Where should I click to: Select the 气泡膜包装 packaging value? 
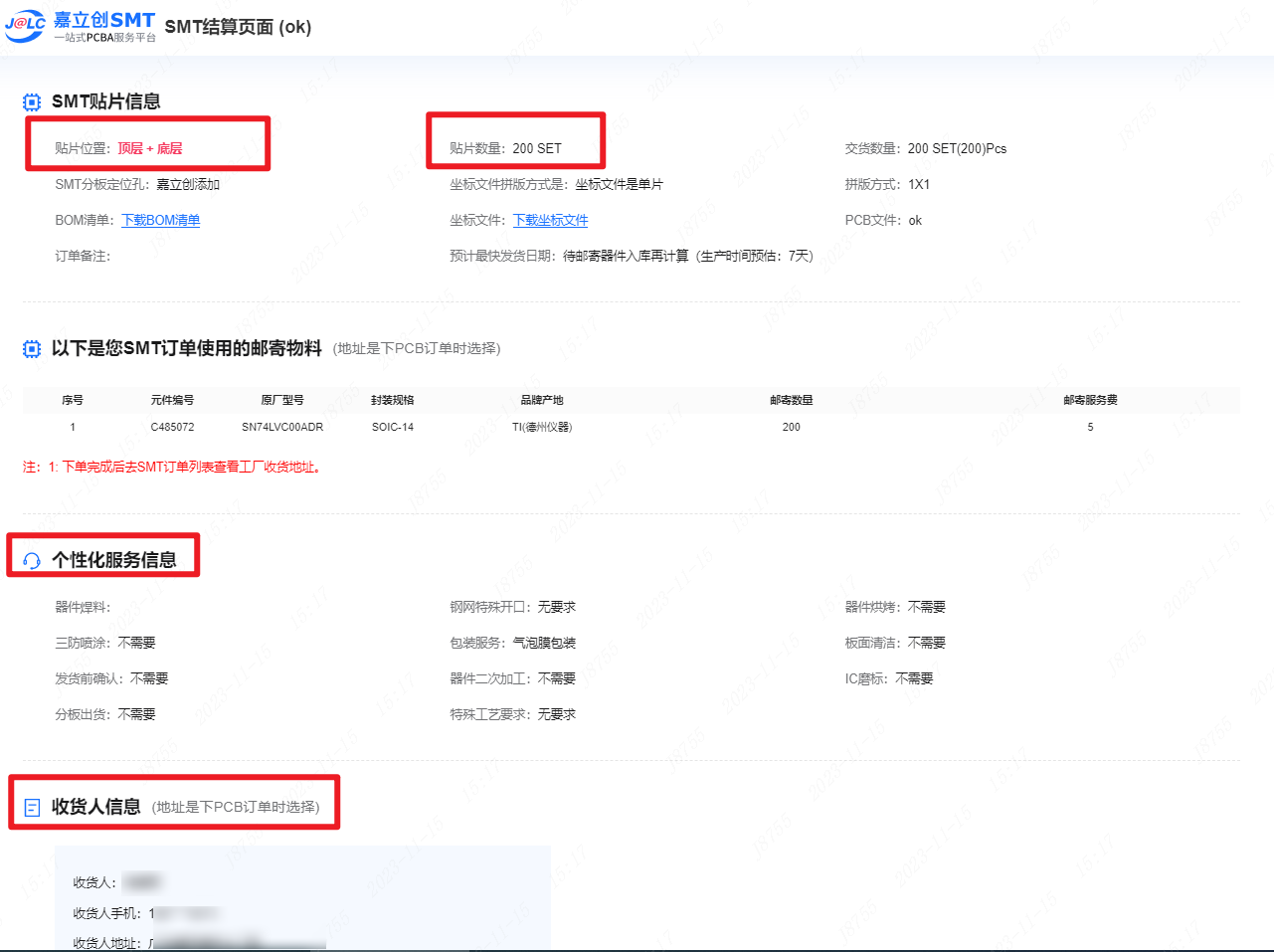click(544, 644)
